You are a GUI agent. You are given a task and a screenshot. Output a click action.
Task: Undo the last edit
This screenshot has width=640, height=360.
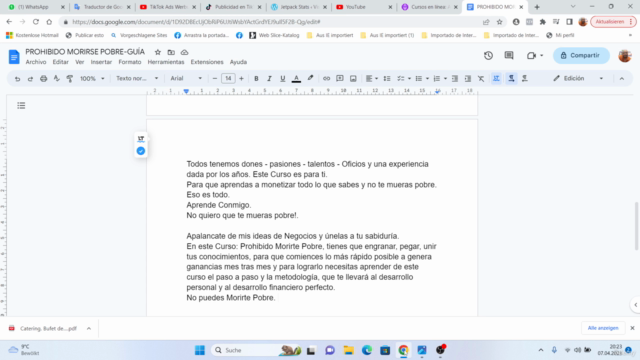click(x=17, y=78)
